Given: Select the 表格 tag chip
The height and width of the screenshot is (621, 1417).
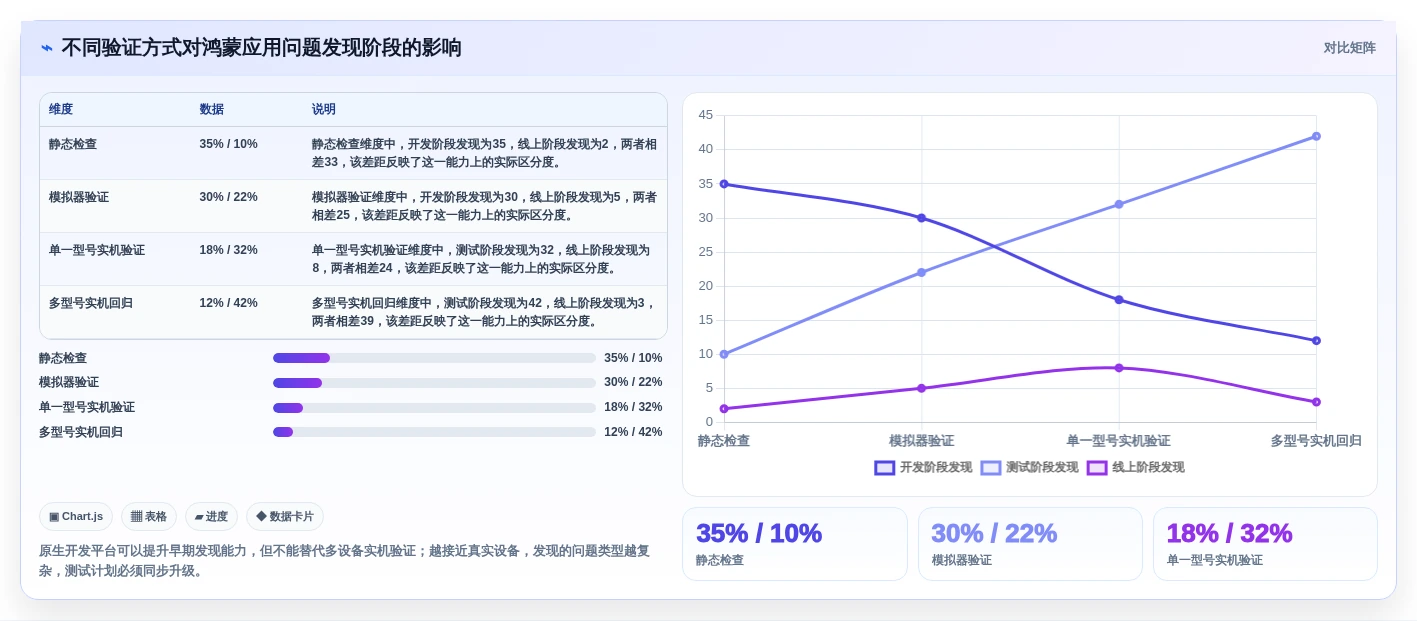Looking at the screenshot, I should pos(149,517).
